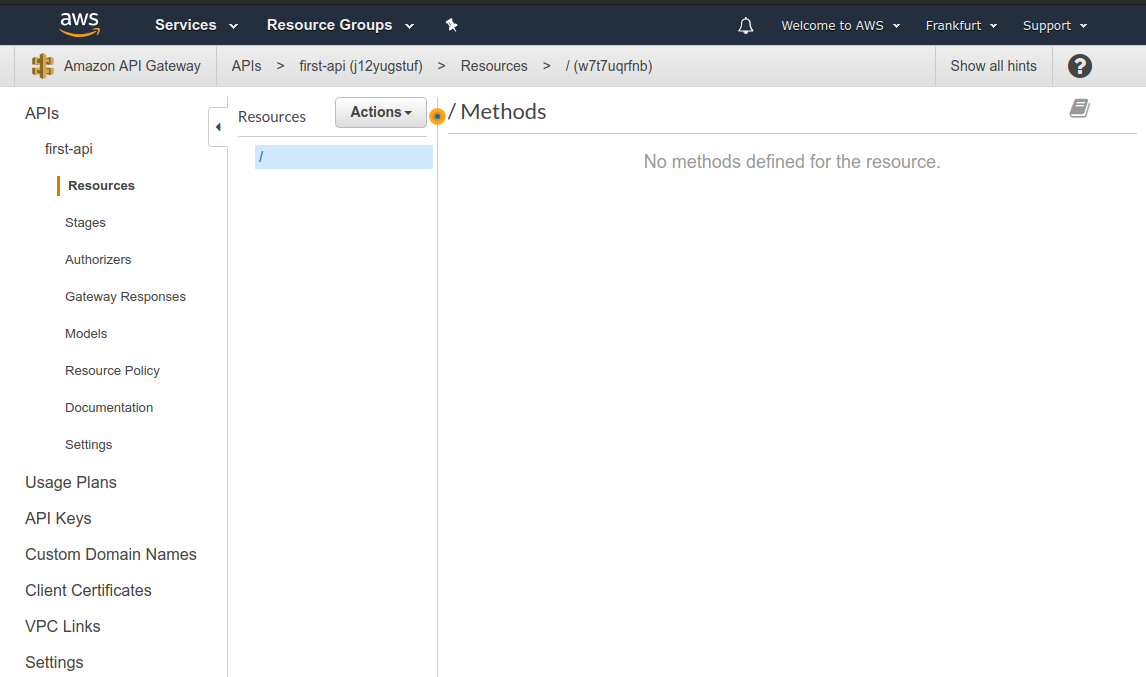This screenshot has height=677, width=1146.
Task: Click the pin shortcut icon
Action: click(452, 25)
